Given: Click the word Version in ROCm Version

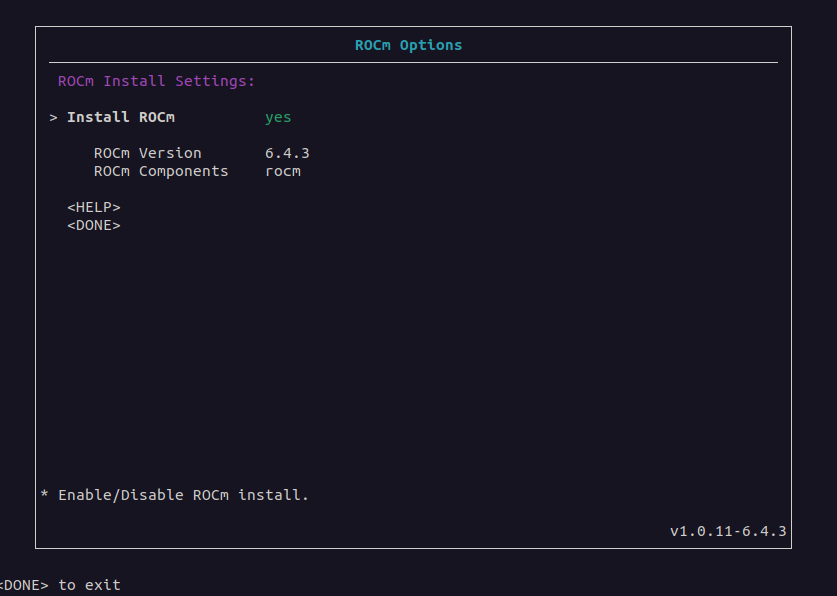Looking at the screenshot, I should (170, 153).
